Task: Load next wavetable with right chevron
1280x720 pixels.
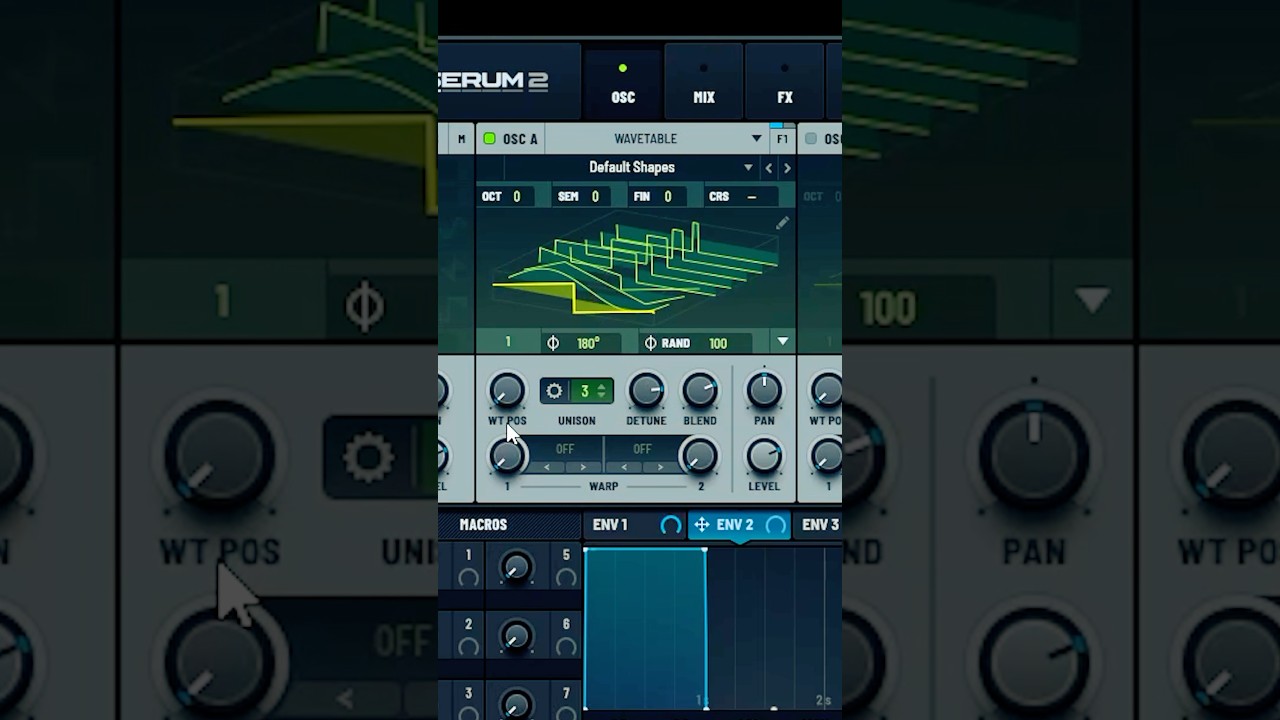Action: (787, 168)
